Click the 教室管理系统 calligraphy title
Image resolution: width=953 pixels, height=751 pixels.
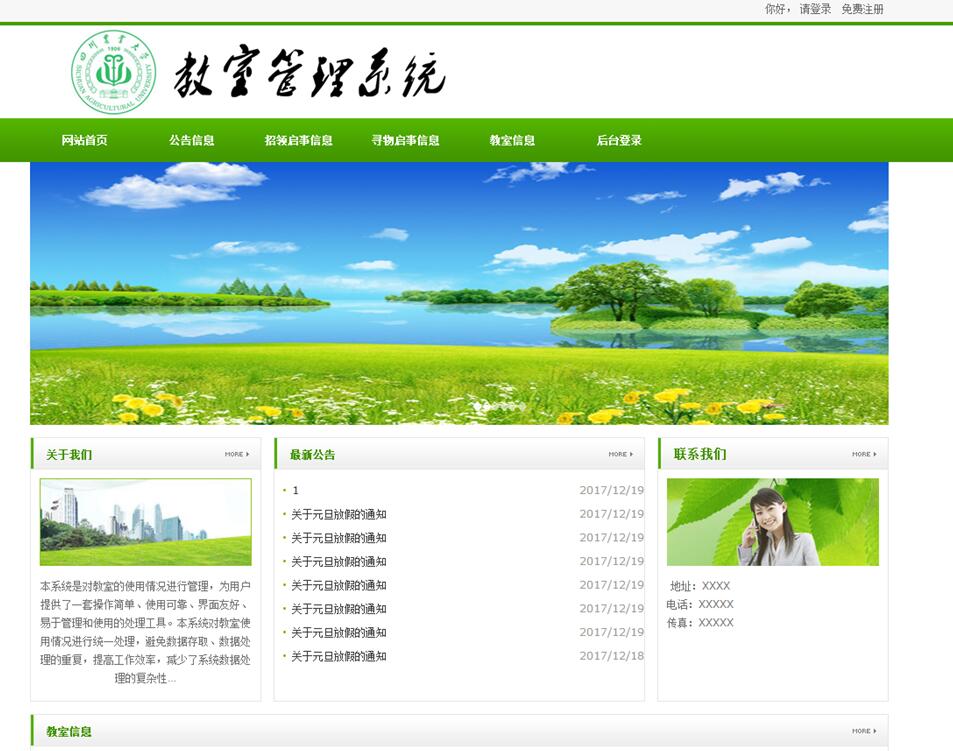click(x=309, y=74)
